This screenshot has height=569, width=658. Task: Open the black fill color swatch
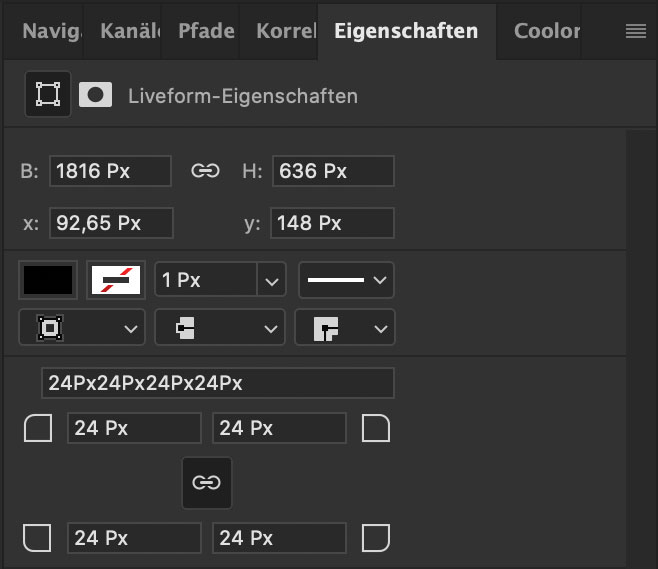pos(48,280)
